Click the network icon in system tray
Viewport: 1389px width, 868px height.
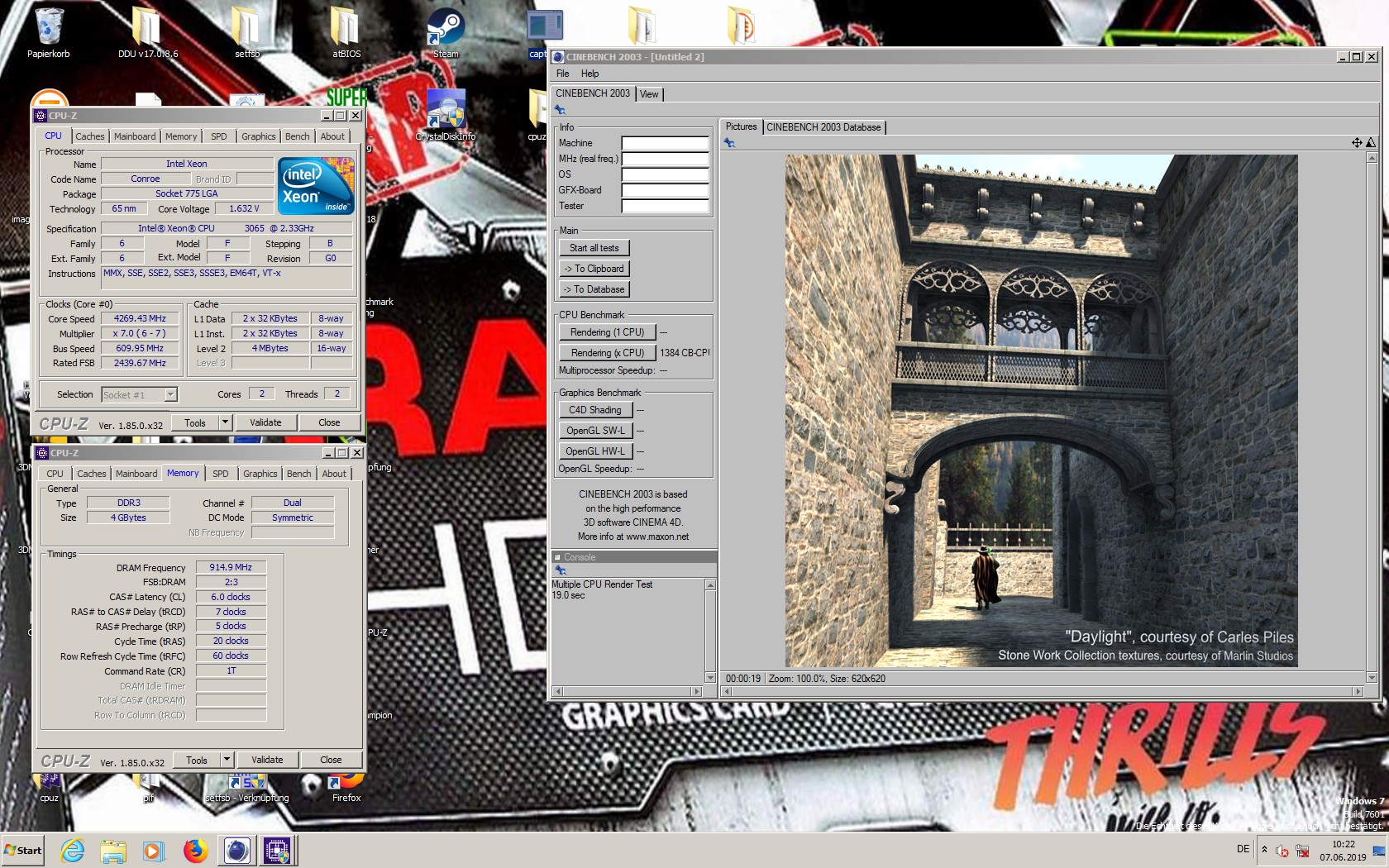click(x=1302, y=851)
